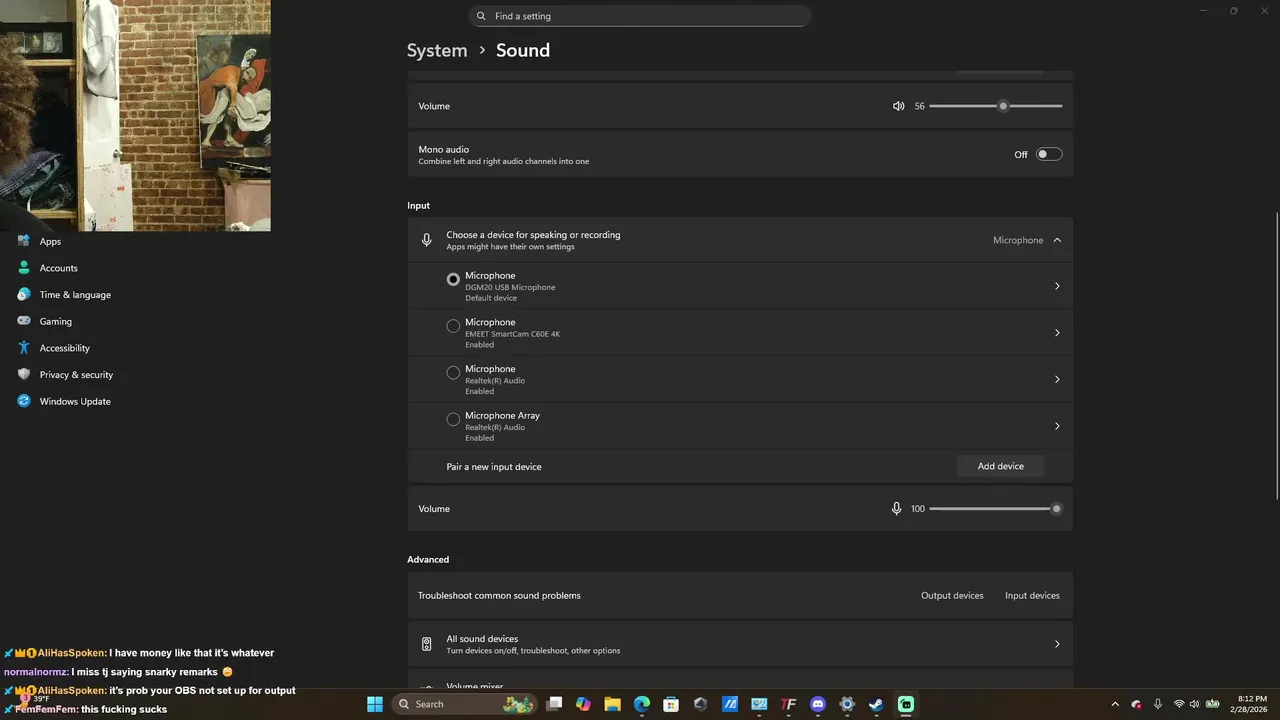Select the Microphone Array radio button
1280x720 pixels.
[x=453, y=419]
